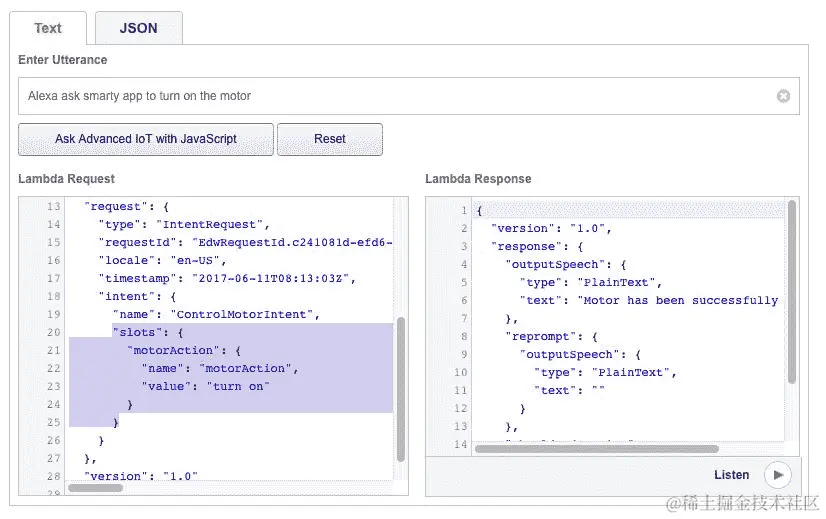Click the "turn on" value line
826x519 pixels.
coord(205,386)
